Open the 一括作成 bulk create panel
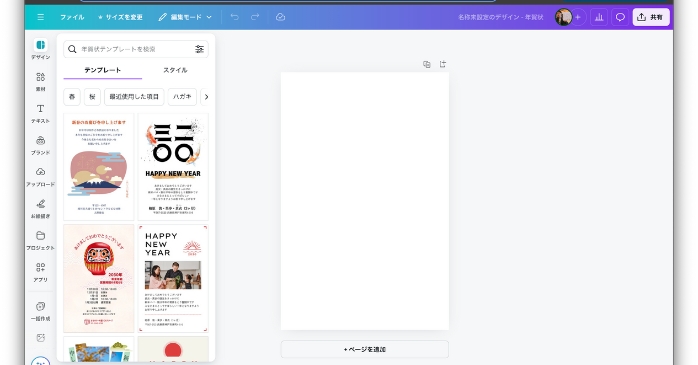 [41, 311]
